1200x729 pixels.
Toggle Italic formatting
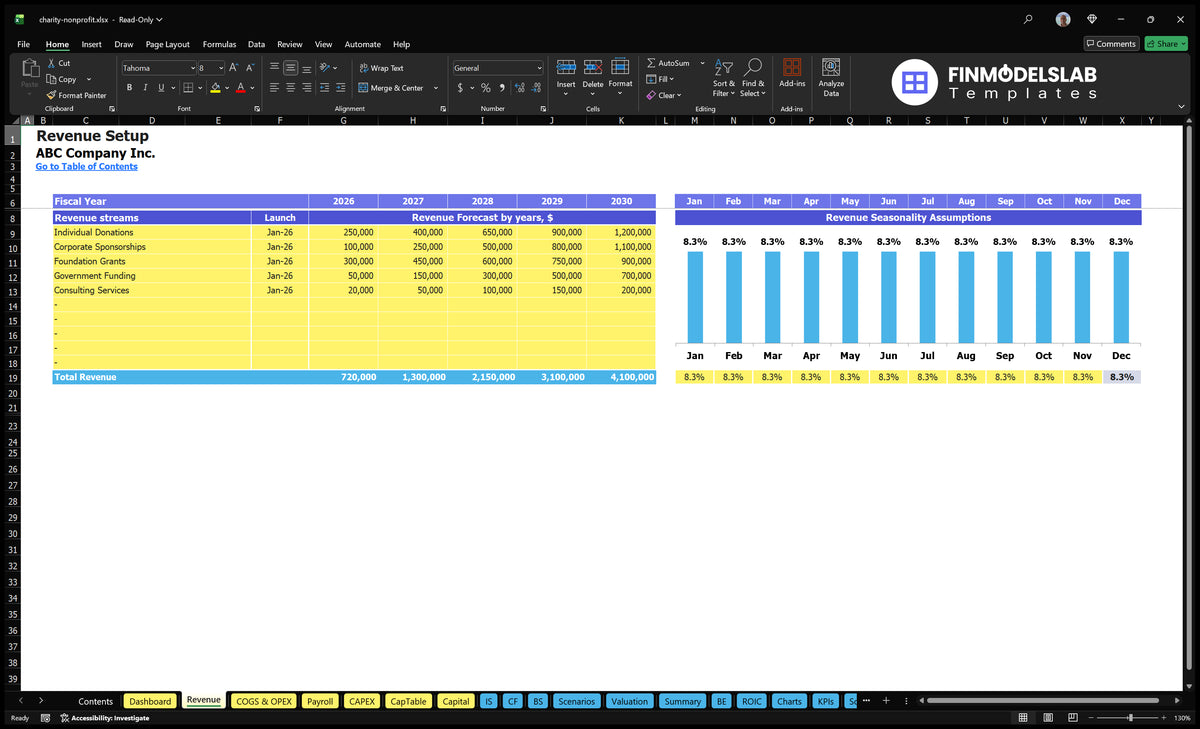(145, 88)
